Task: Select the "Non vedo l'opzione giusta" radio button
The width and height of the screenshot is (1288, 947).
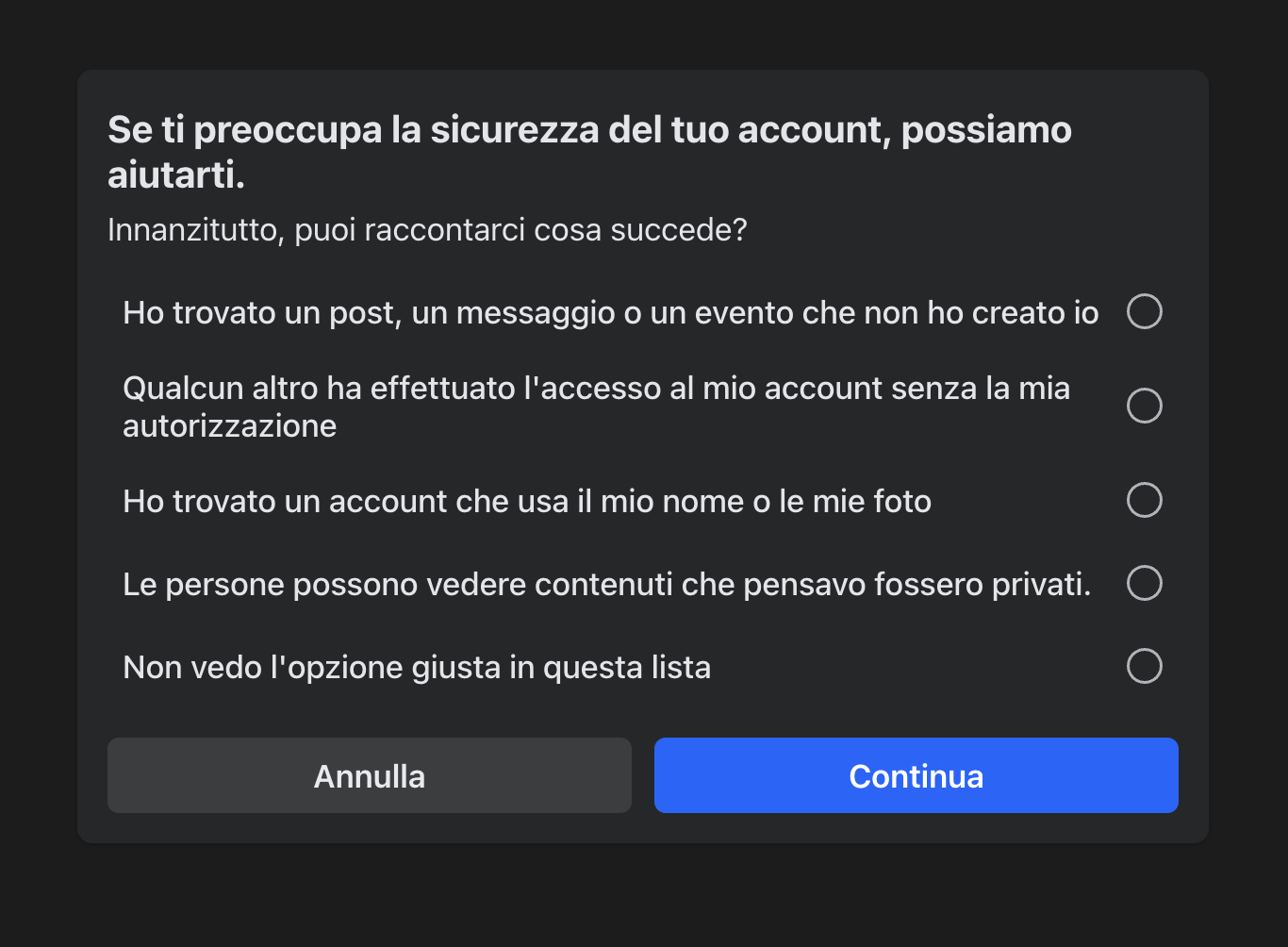Action: click(1144, 666)
